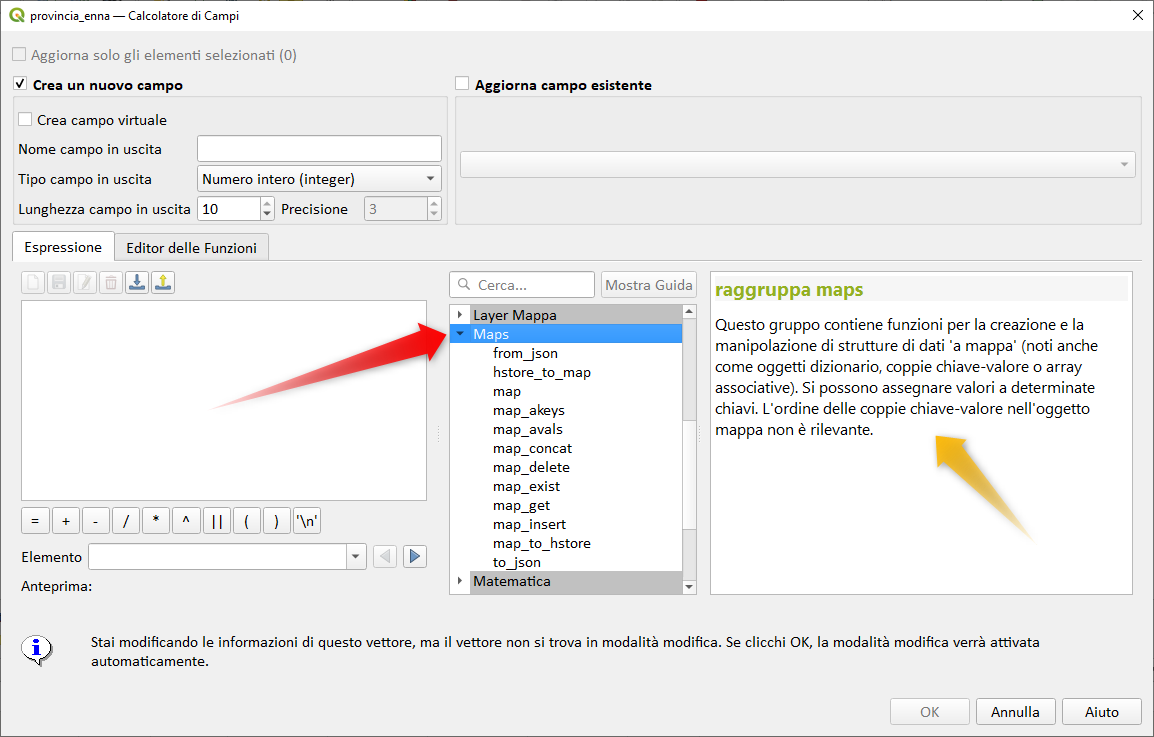
Task: Click the Mostra Guida button
Action: (x=648, y=285)
